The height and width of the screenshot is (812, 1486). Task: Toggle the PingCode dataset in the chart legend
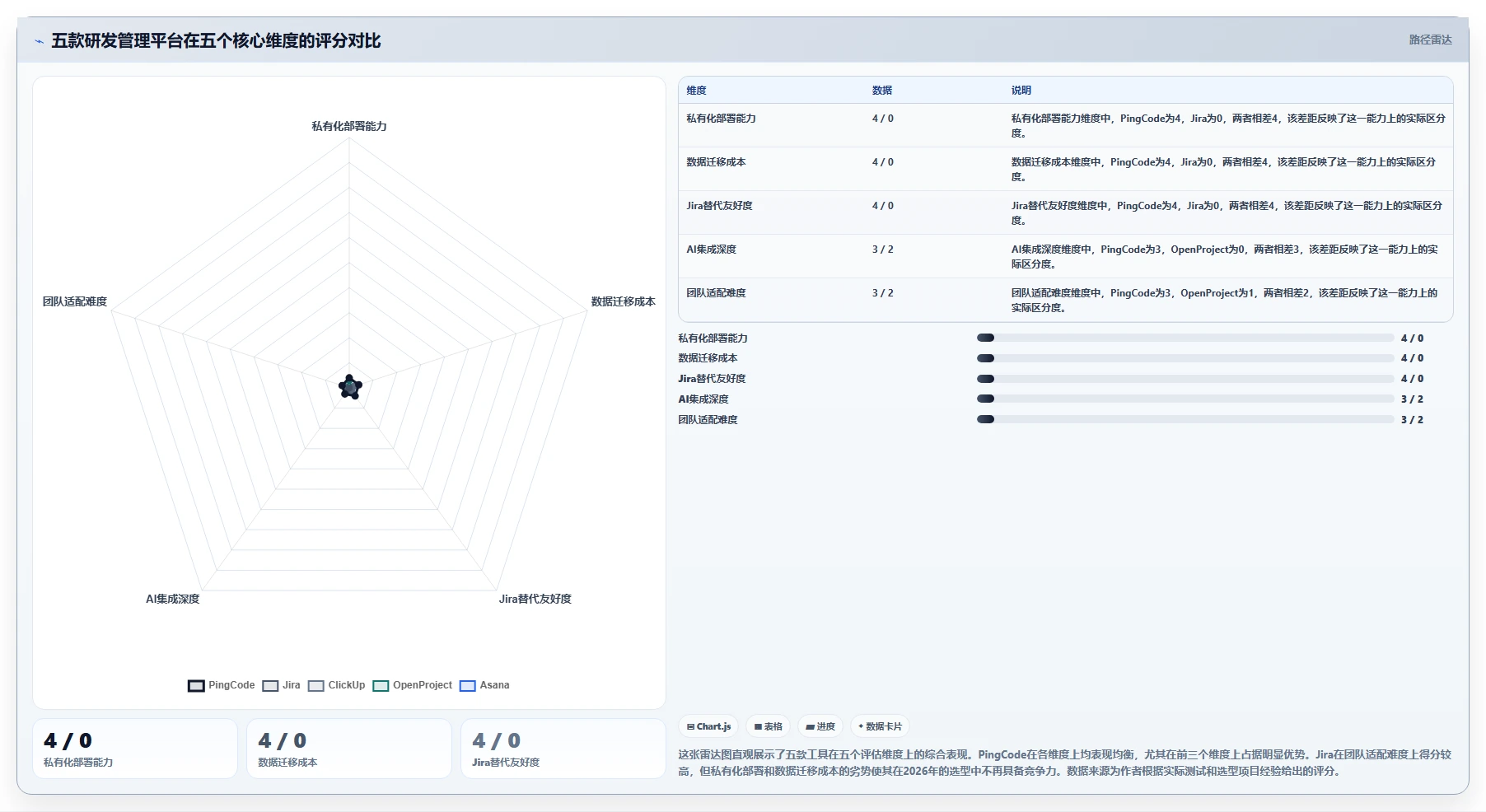tap(222, 685)
